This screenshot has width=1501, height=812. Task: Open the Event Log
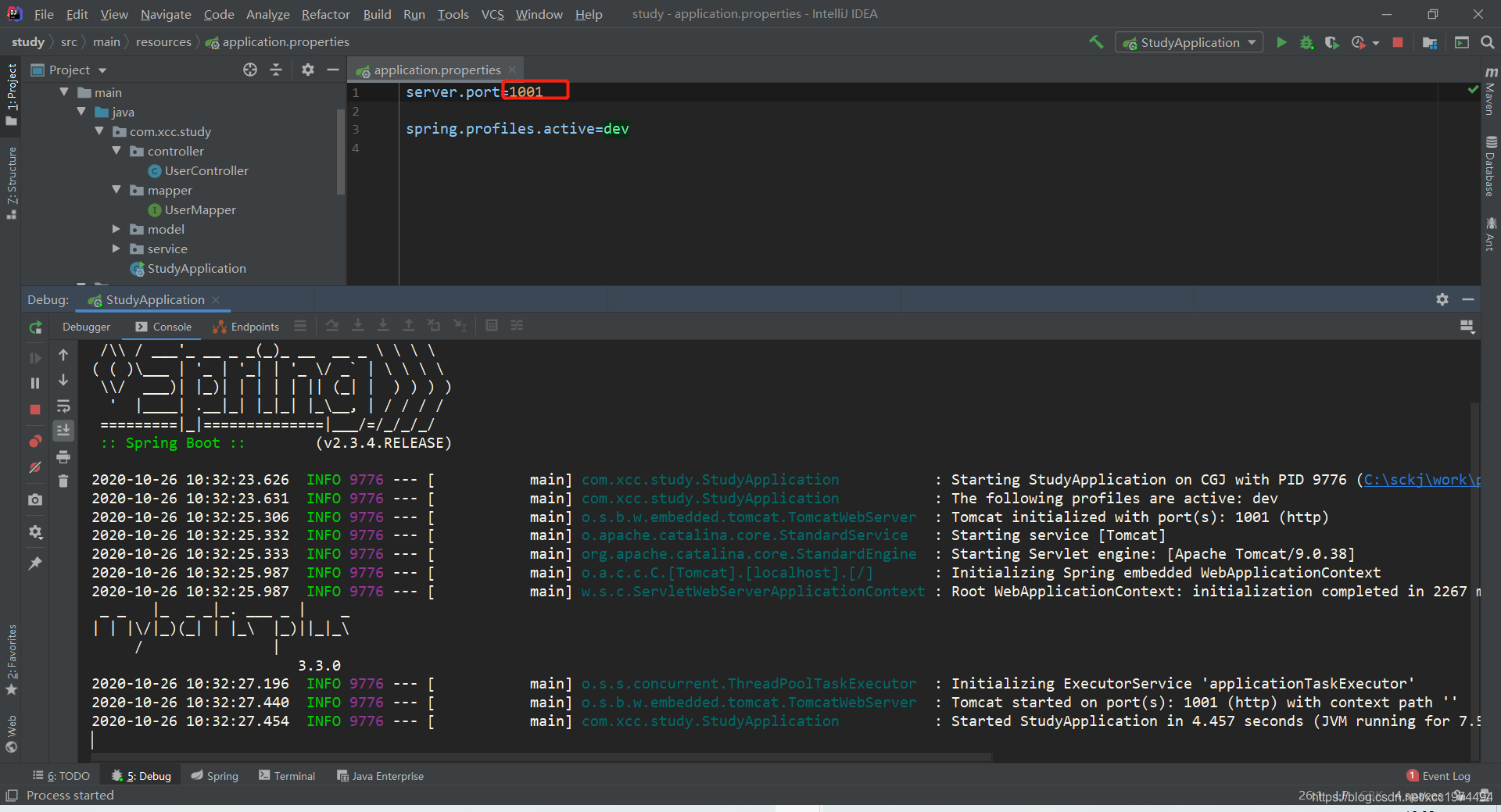(x=1438, y=775)
